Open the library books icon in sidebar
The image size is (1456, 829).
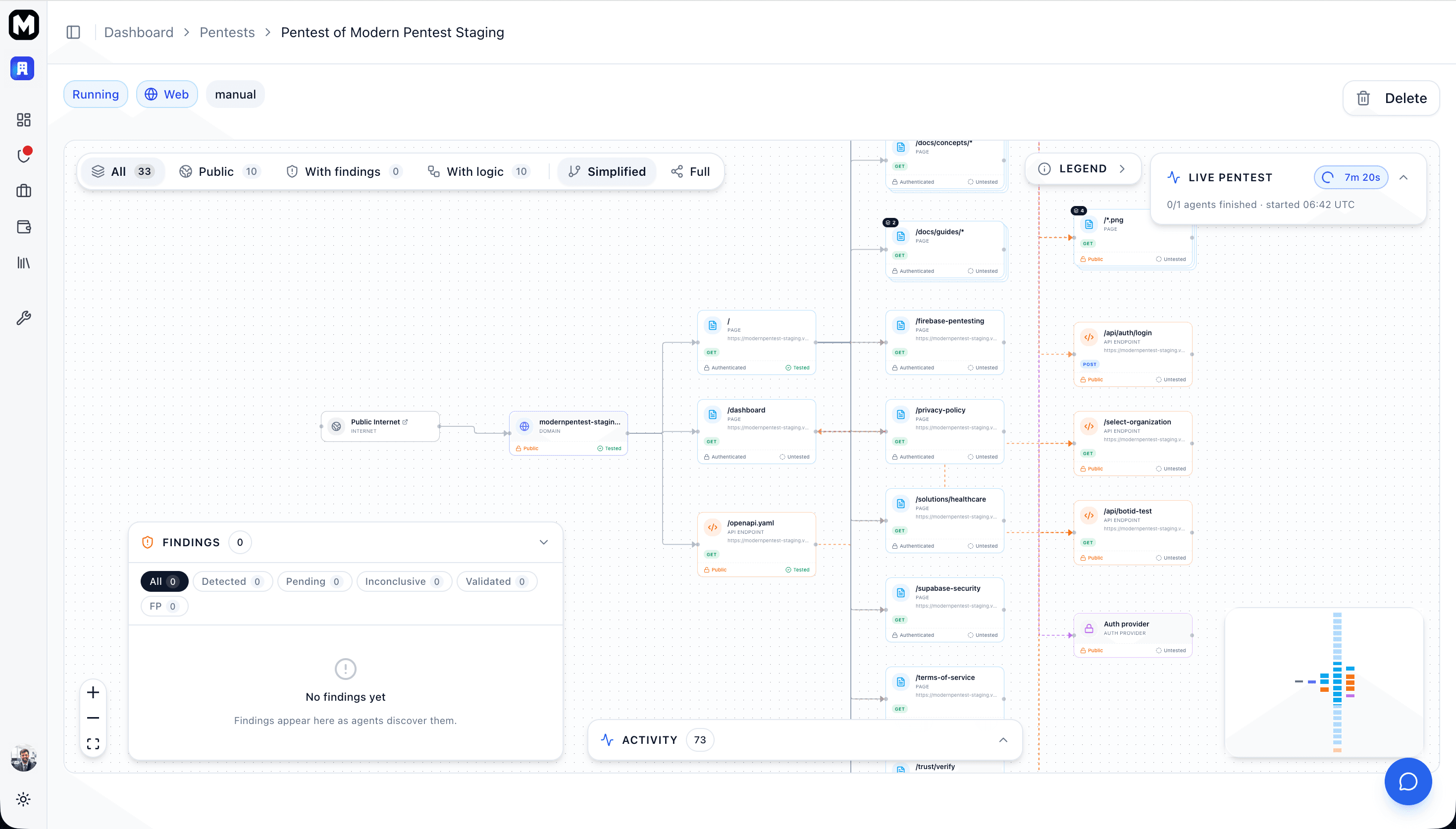23,262
